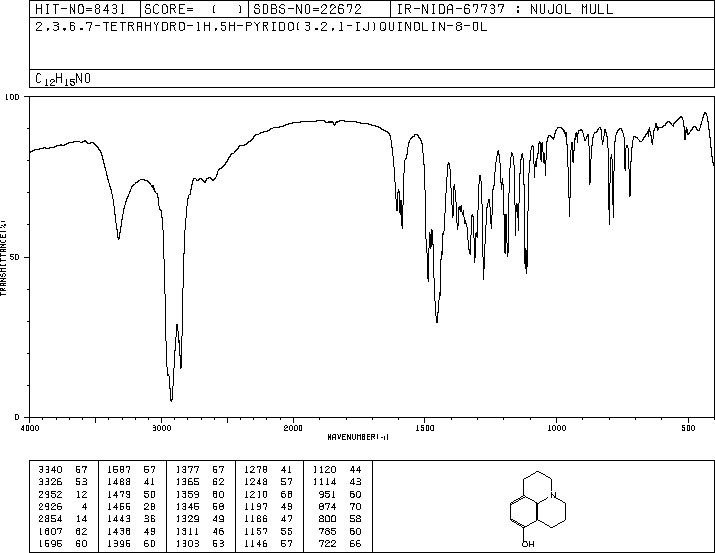Select peak value 1303 in the table

187,544
